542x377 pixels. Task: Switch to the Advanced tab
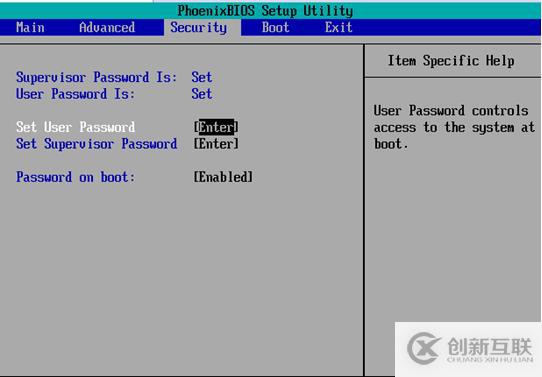[x=107, y=27]
